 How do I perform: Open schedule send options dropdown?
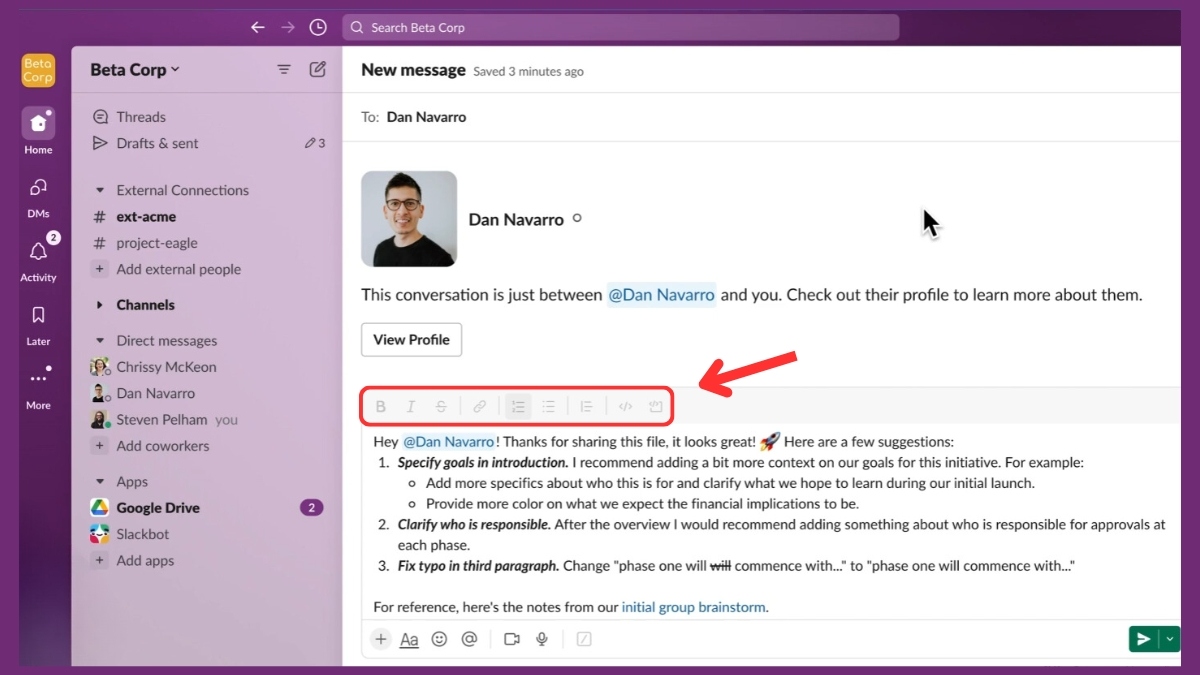[1171, 639]
